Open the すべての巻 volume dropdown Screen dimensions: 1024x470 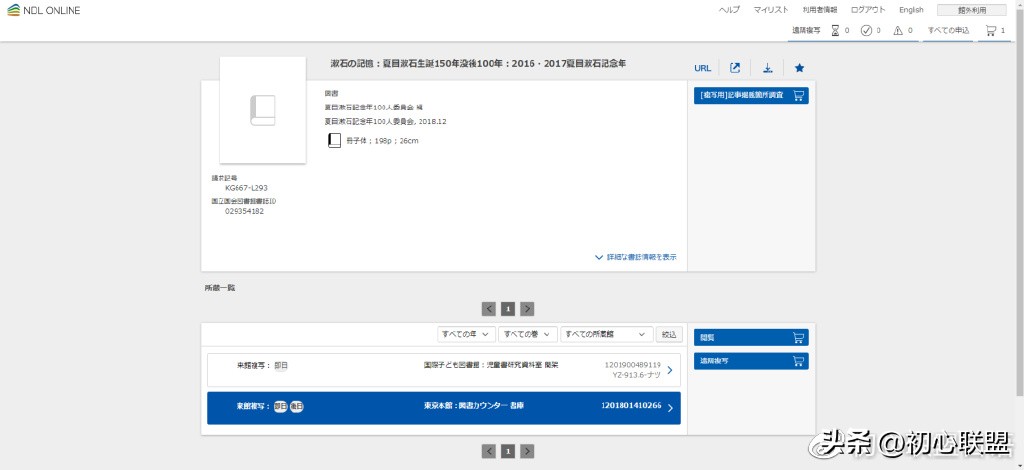528,334
